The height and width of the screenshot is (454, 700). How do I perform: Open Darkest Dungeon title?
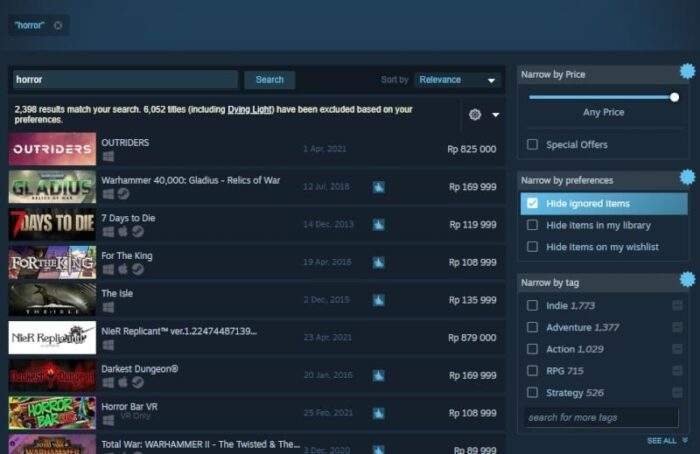click(x=140, y=369)
